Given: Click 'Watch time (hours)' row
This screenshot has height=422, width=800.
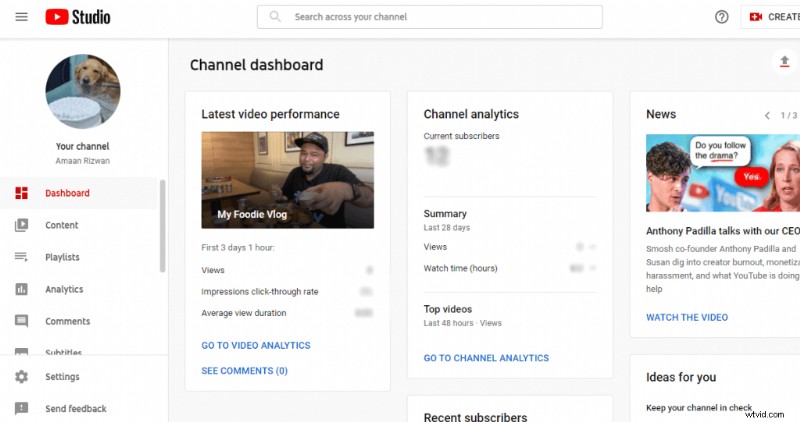Looking at the screenshot, I should [510, 268].
